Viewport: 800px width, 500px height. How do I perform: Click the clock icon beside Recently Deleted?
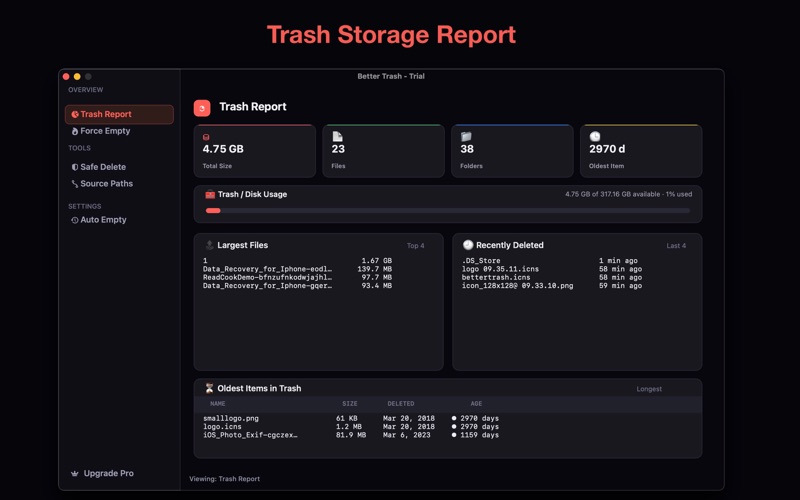click(468, 245)
